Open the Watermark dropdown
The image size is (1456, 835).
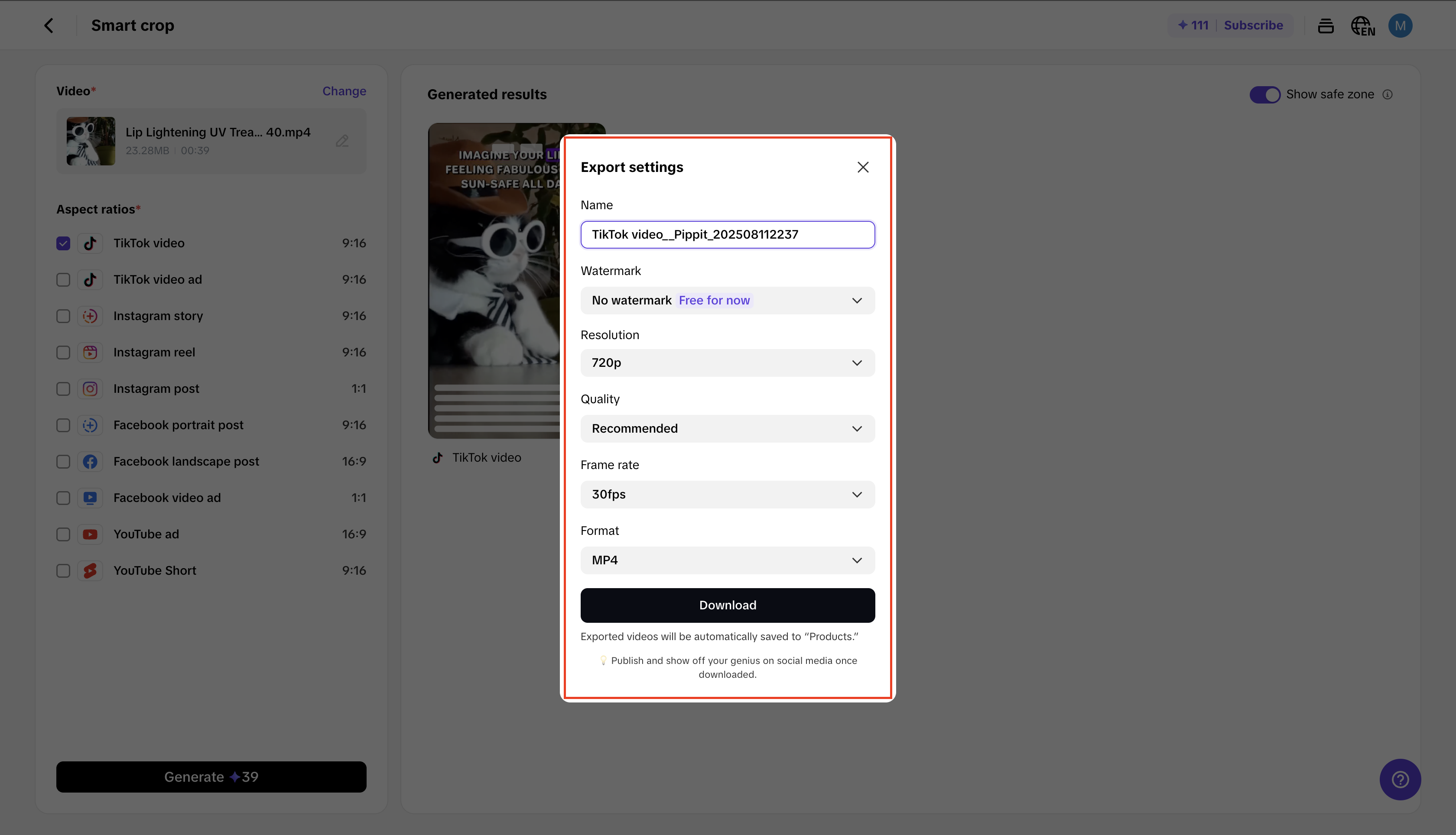tap(727, 300)
